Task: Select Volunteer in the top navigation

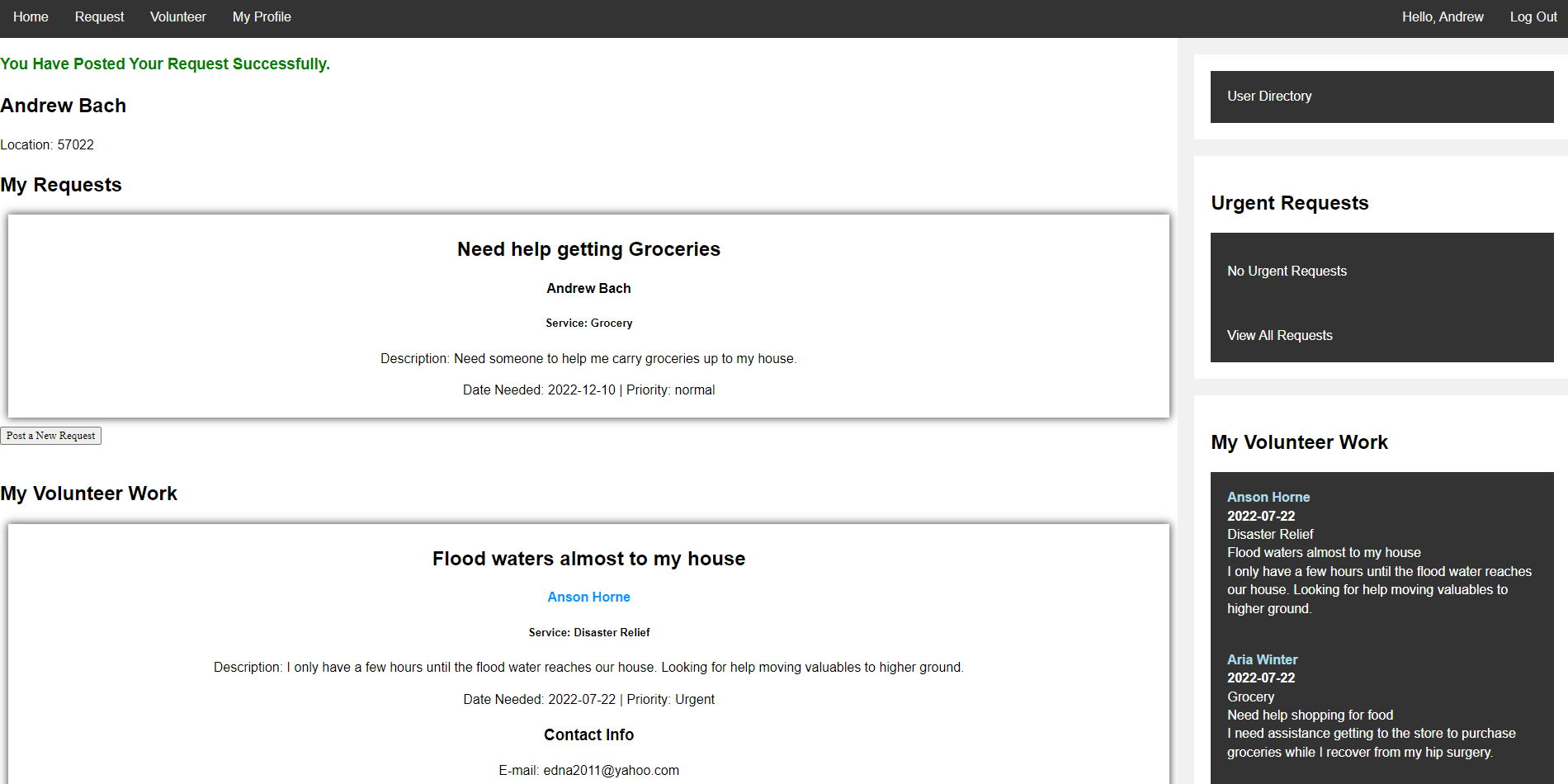Action: point(177,17)
